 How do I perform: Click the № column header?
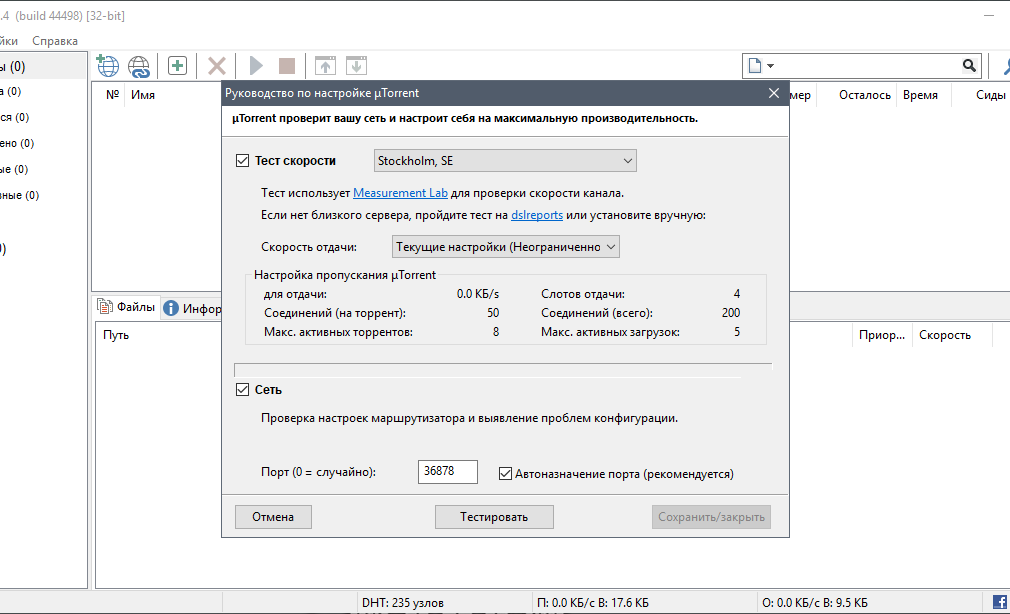point(113,95)
